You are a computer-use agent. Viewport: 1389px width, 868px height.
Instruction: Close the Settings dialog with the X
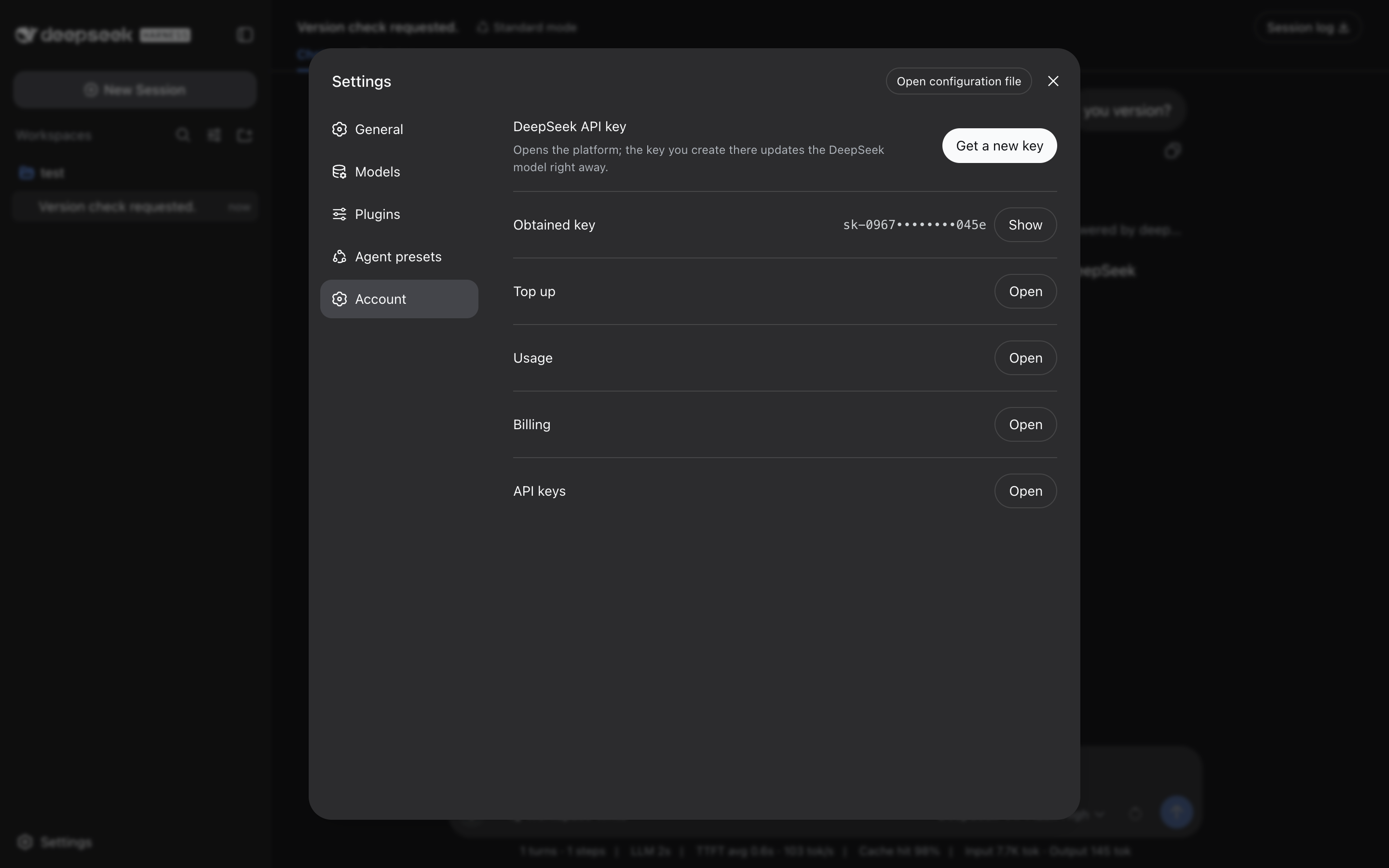tap(1053, 81)
